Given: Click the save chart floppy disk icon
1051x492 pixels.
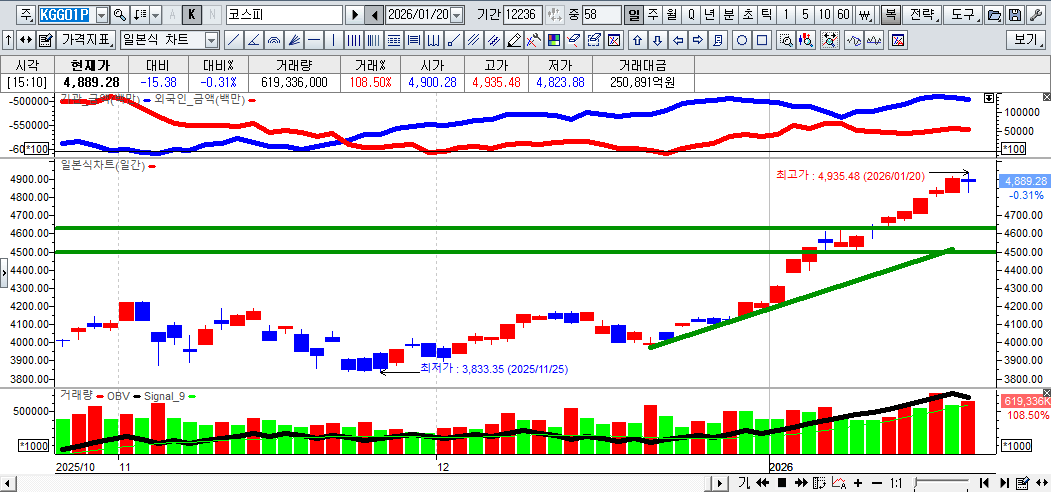Looking at the screenshot, I should 1015,15.
